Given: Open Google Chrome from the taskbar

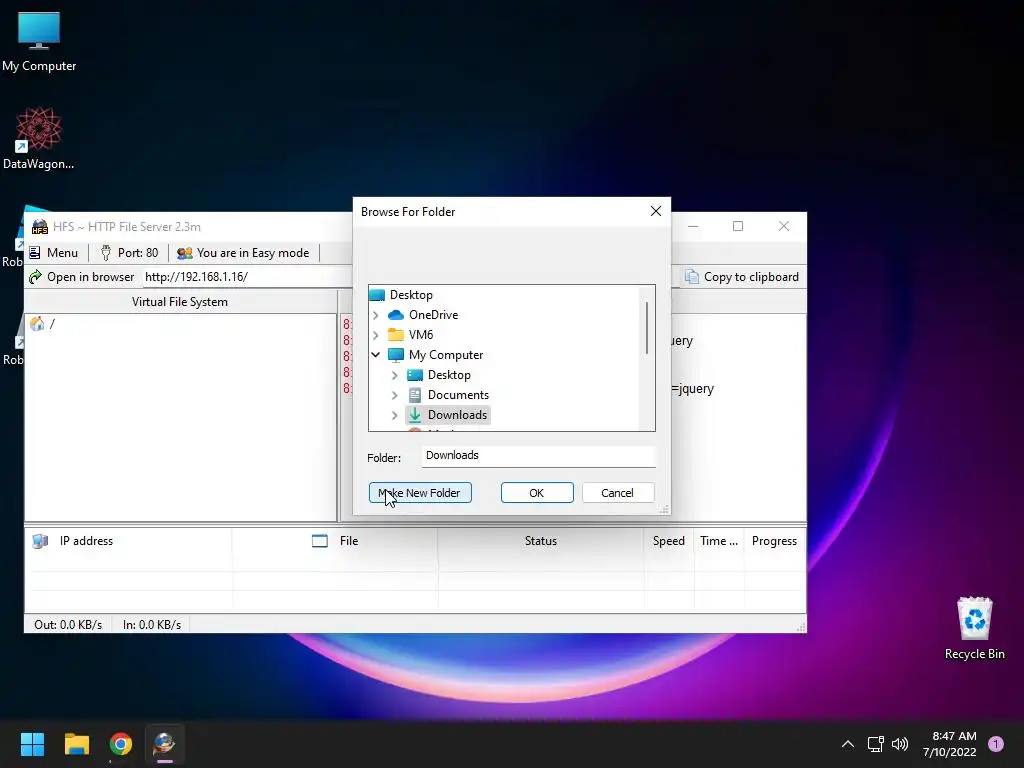Looking at the screenshot, I should pyautogui.click(x=121, y=744).
